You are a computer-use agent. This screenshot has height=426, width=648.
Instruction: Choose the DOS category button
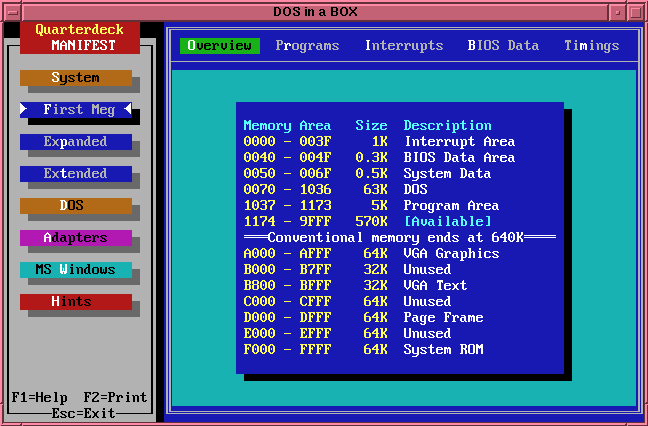76,205
